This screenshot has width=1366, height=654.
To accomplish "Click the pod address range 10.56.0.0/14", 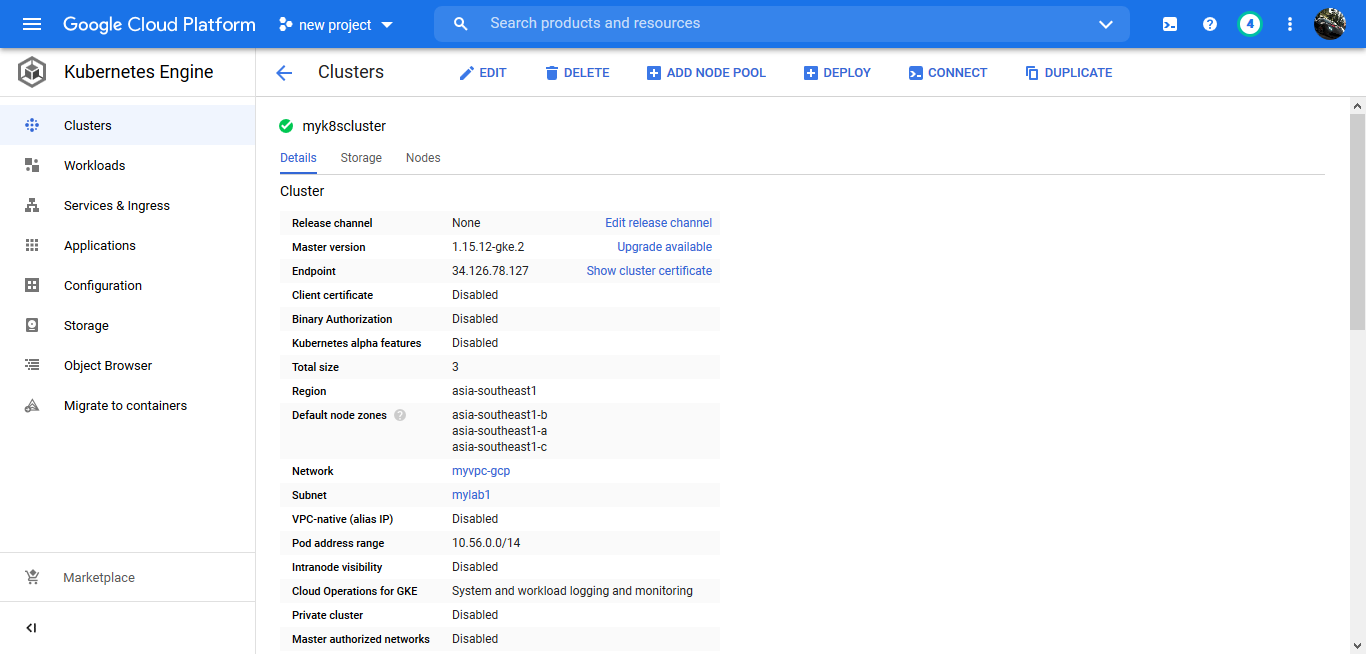I will coord(486,543).
